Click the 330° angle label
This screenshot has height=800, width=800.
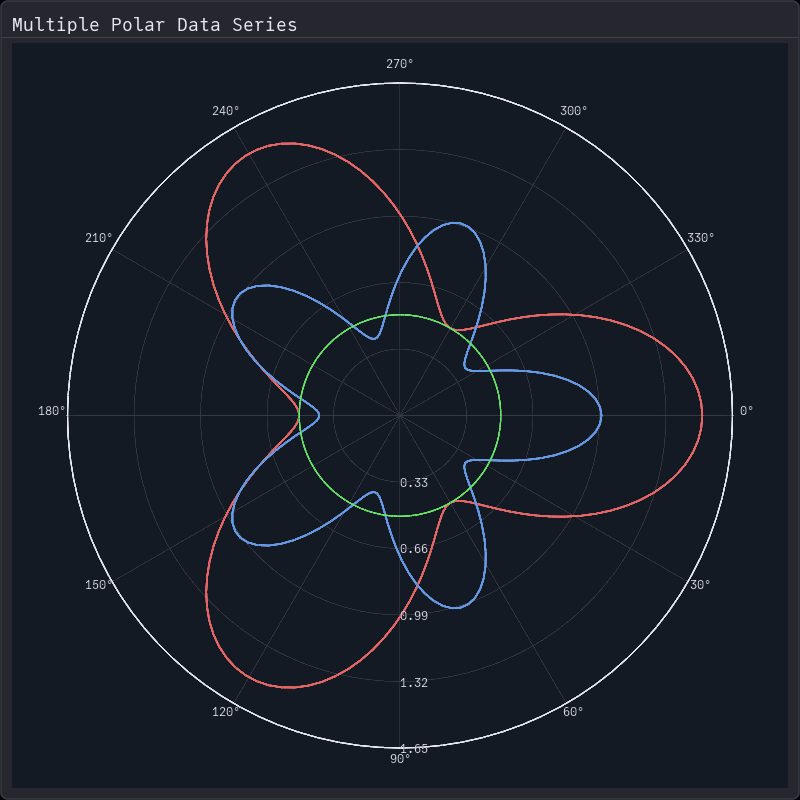tap(702, 238)
